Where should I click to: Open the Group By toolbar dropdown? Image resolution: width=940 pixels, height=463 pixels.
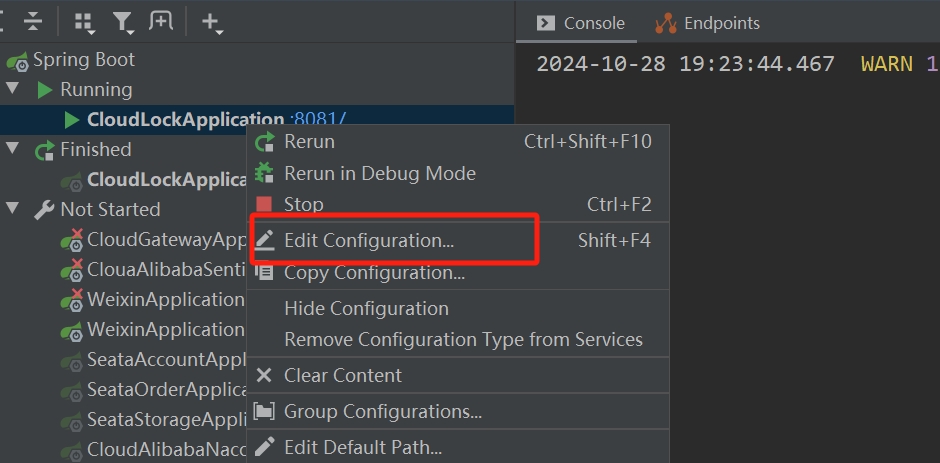85,21
